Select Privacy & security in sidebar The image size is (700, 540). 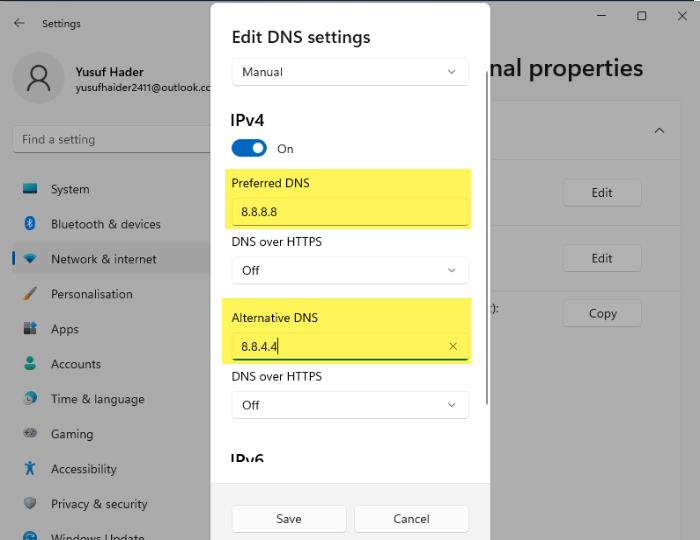(99, 504)
